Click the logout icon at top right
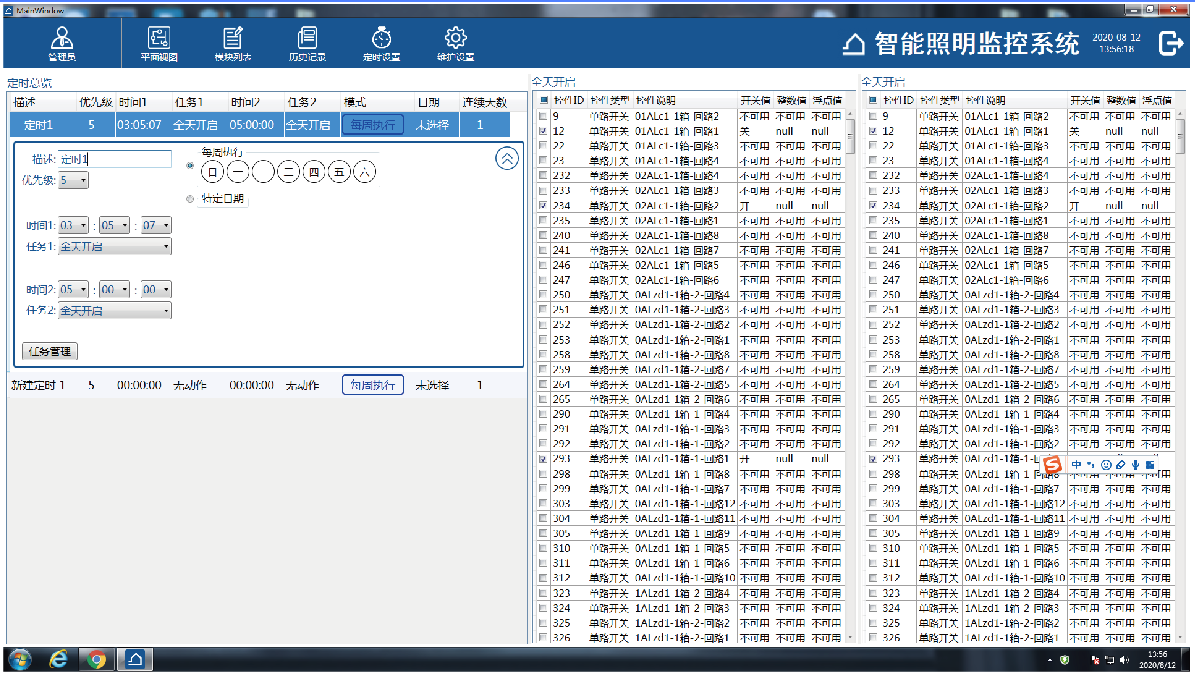Viewport: 1195px width, 675px height. [x=1170, y=43]
